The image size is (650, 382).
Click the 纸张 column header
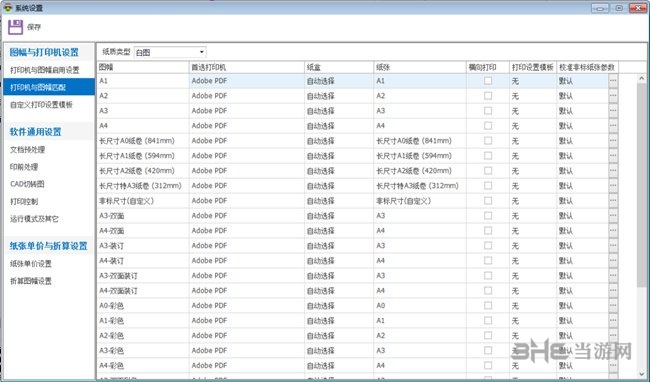click(420, 67)
